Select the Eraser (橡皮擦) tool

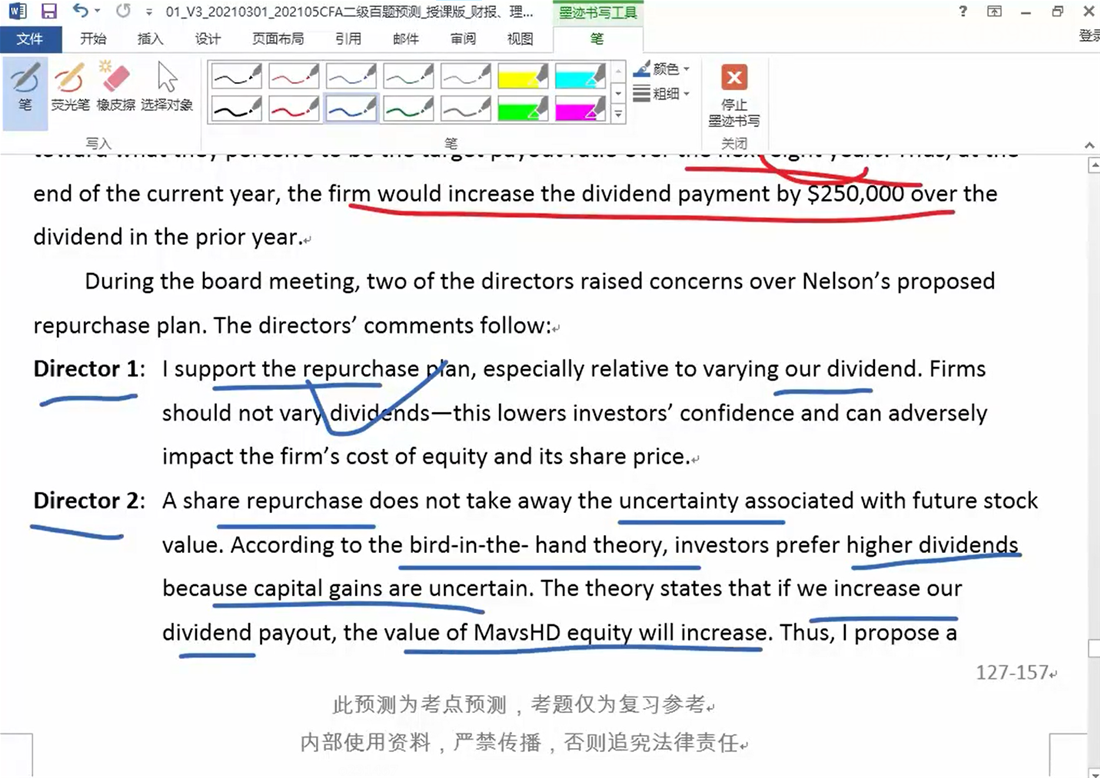(116, 88)
